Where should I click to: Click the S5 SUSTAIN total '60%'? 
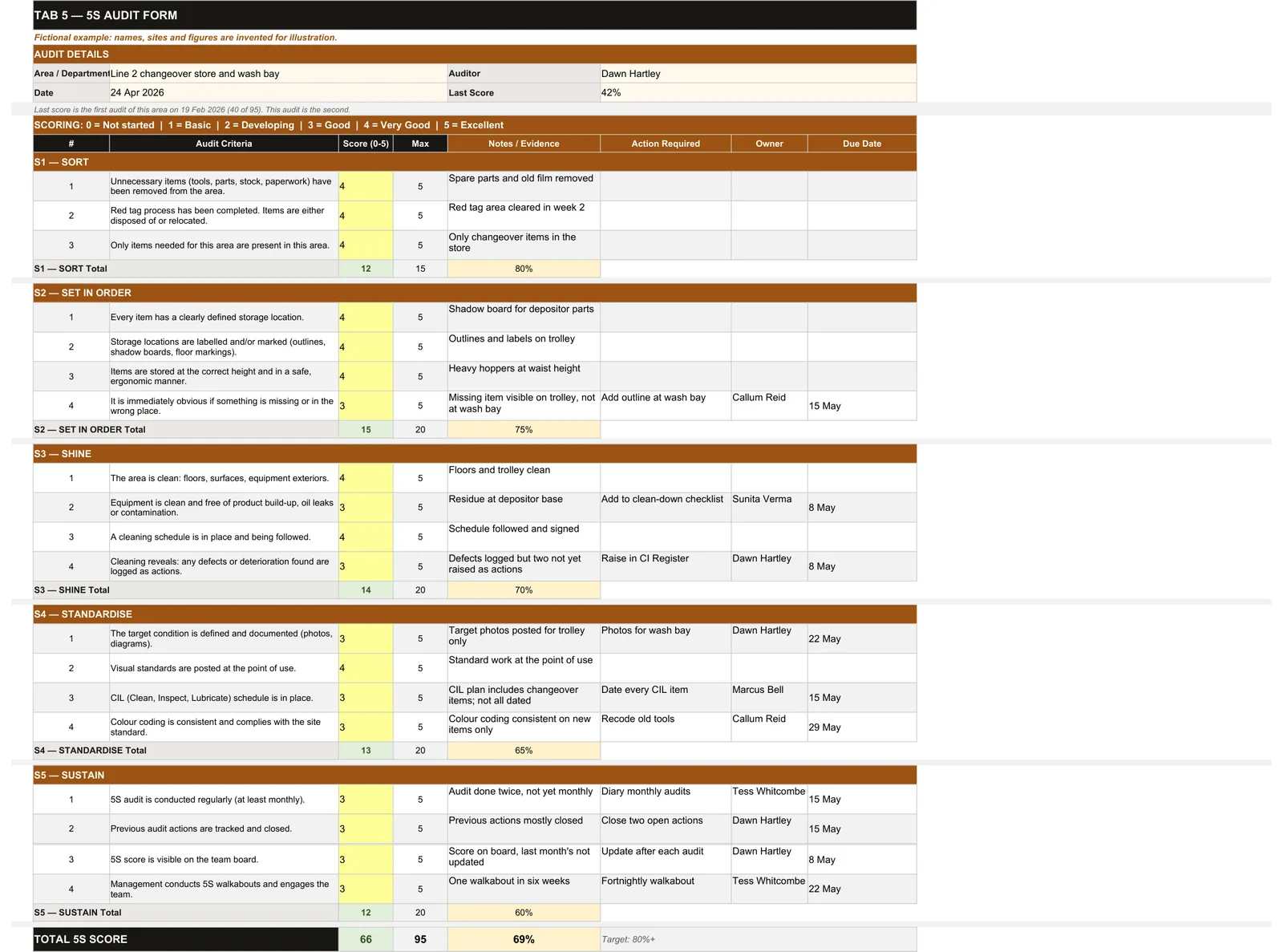524,913
